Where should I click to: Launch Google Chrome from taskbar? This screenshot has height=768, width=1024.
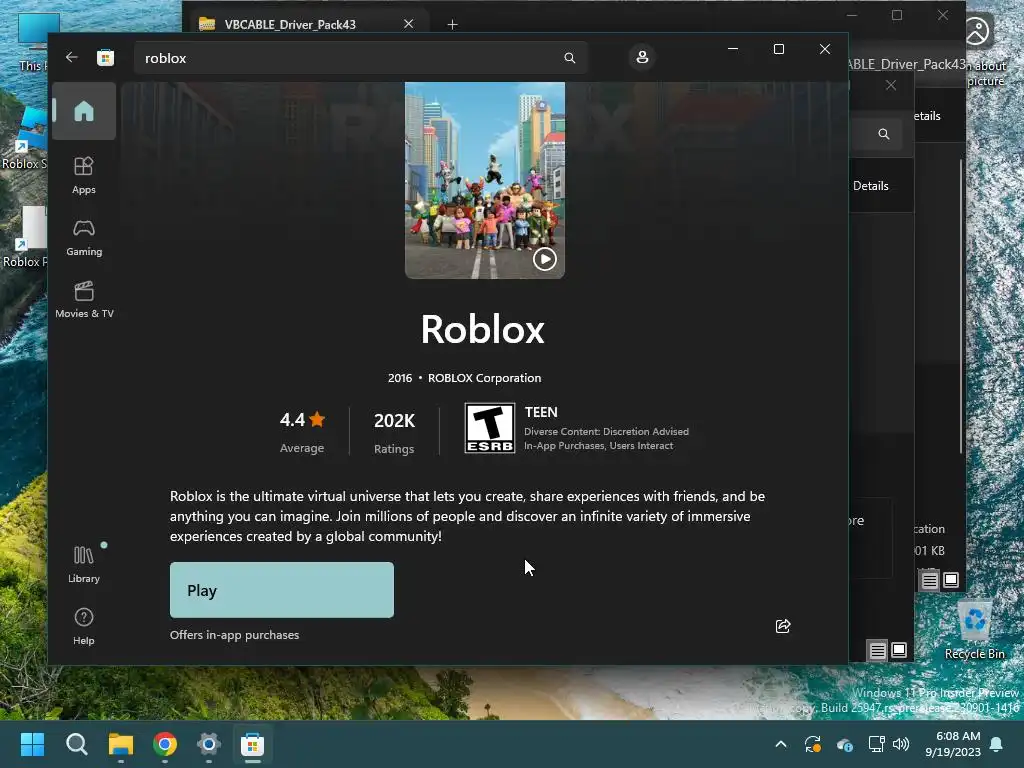tap(165, 744)
